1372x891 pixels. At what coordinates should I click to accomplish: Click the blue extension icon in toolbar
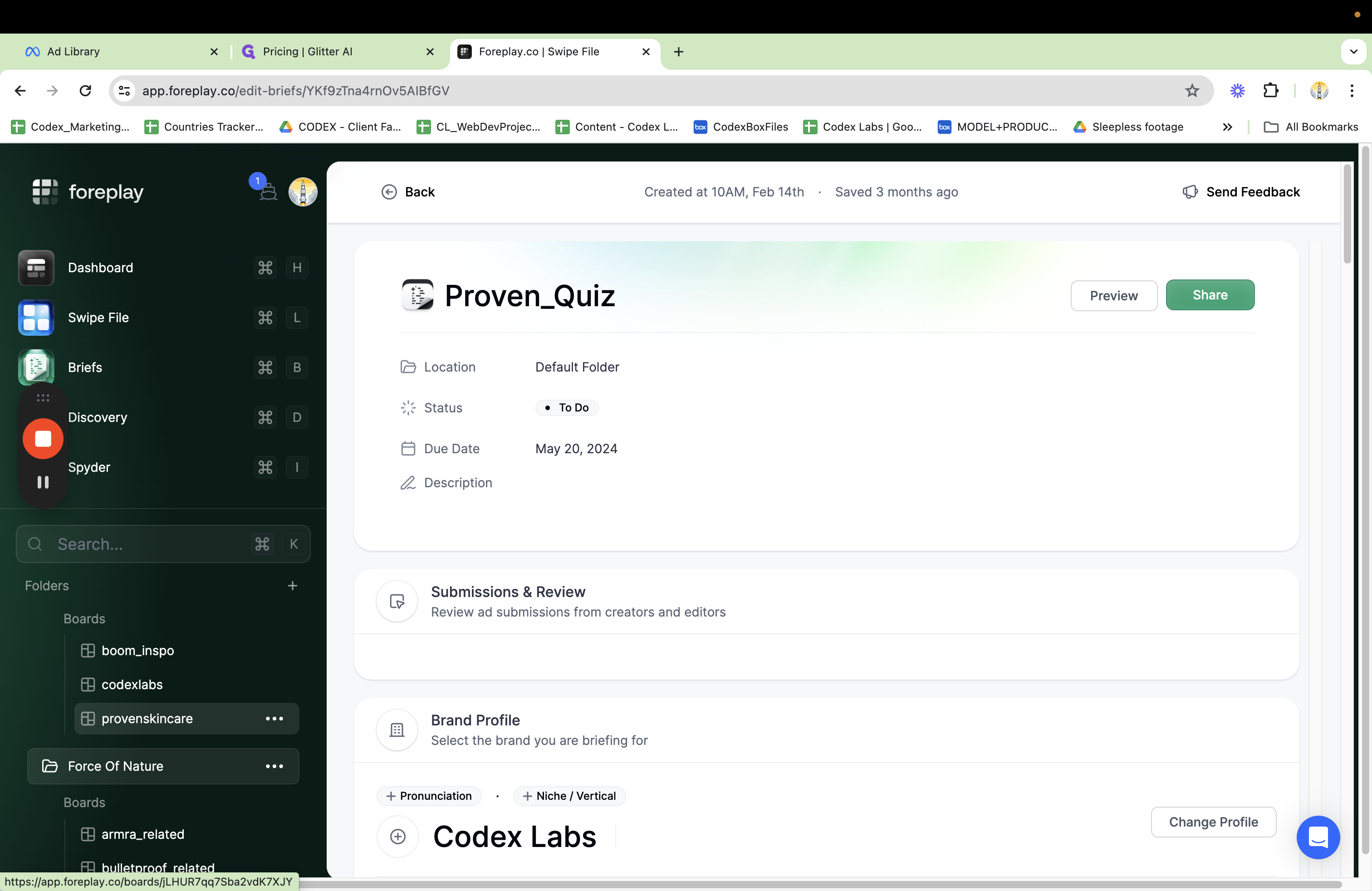[x=1237, y=90]
